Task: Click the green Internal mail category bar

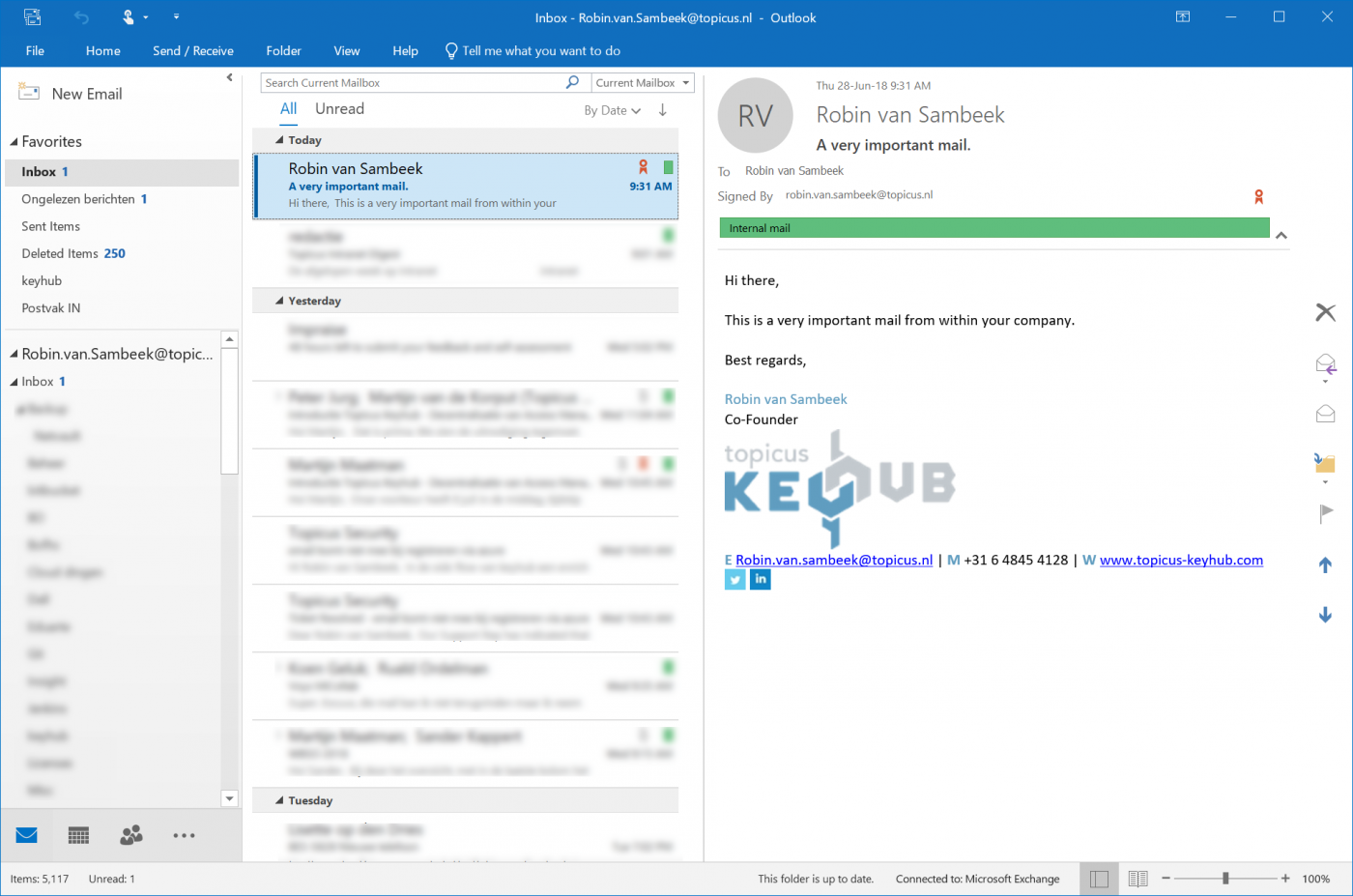Action: coord(994,228)
